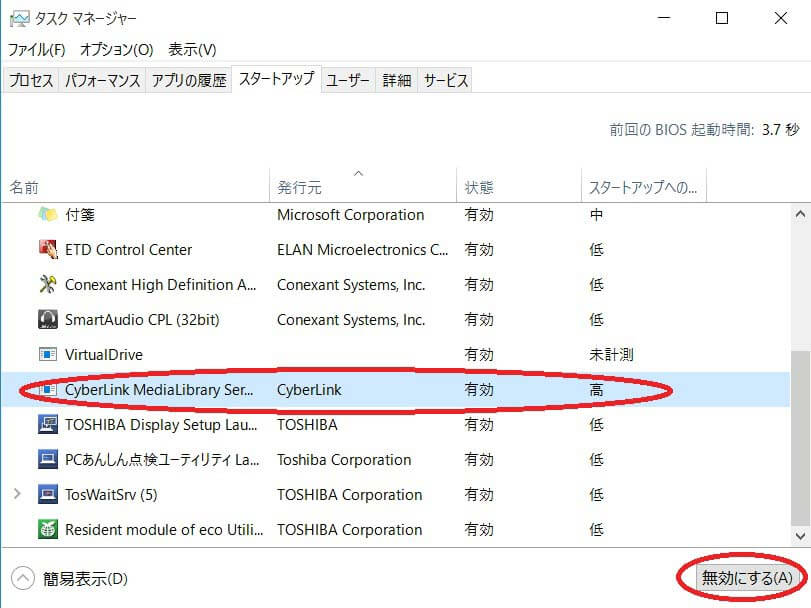Image resolution: width=811 pixels, height=608 pixels.
Task: Click ELAN Microelectronics publisher cell
Action: click(x=363, y=250)
